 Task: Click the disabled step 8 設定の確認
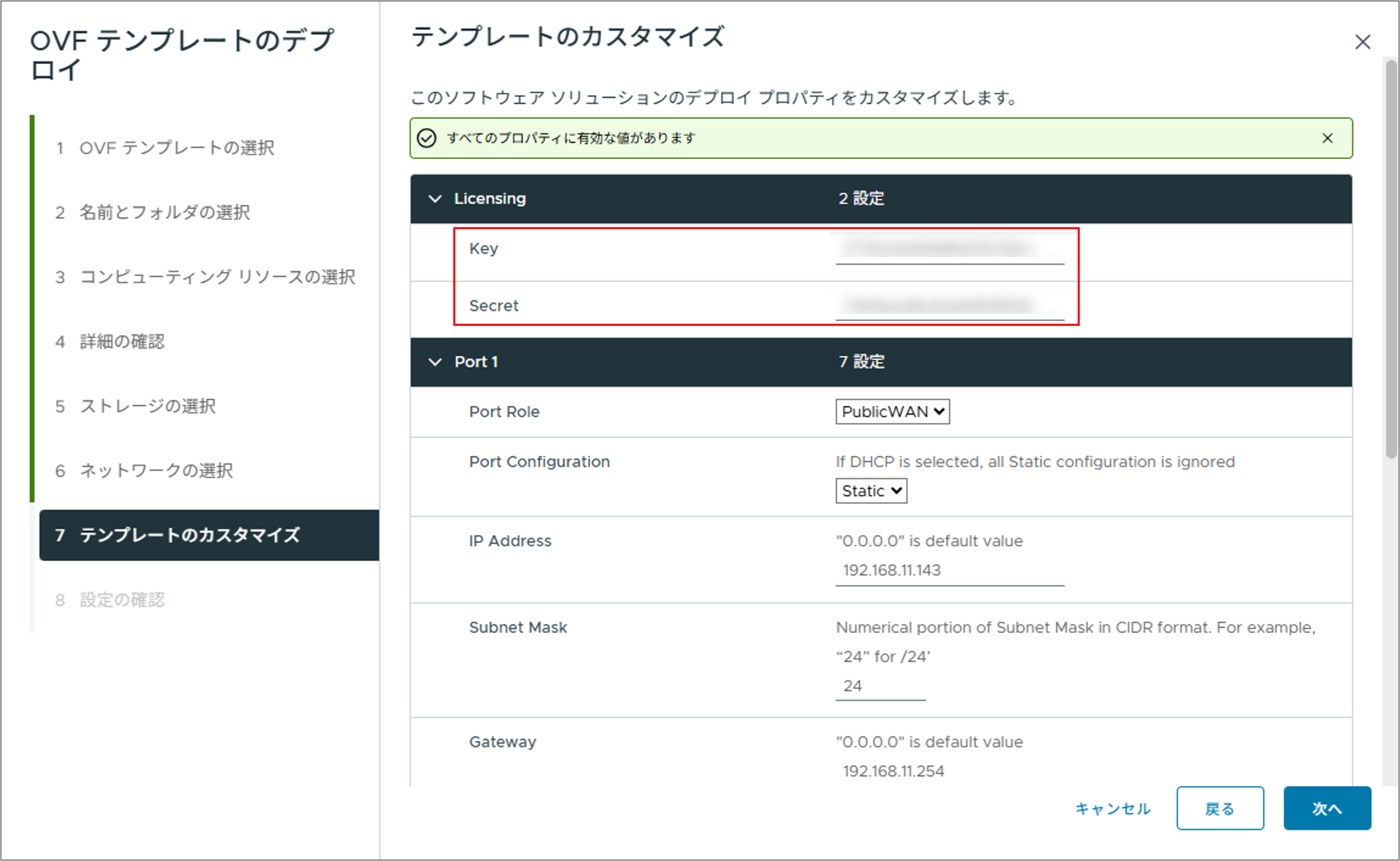click(110, 600)
